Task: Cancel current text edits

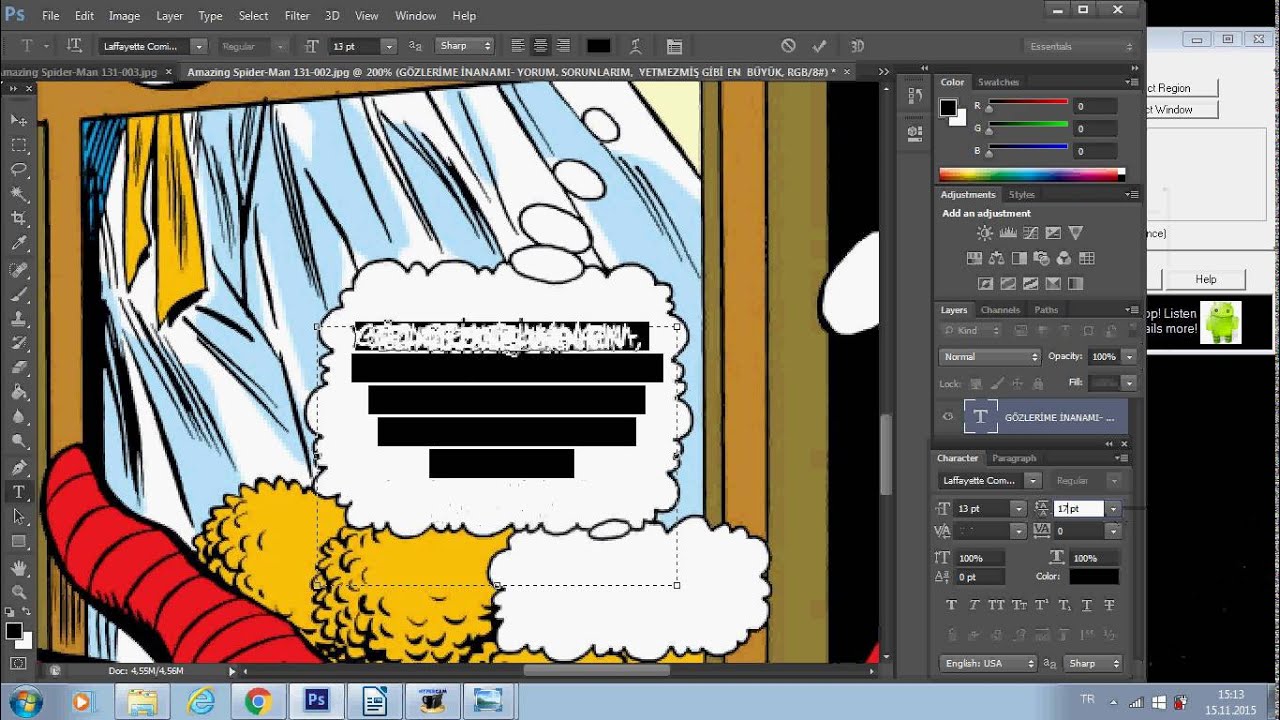Action: (788, 46)
